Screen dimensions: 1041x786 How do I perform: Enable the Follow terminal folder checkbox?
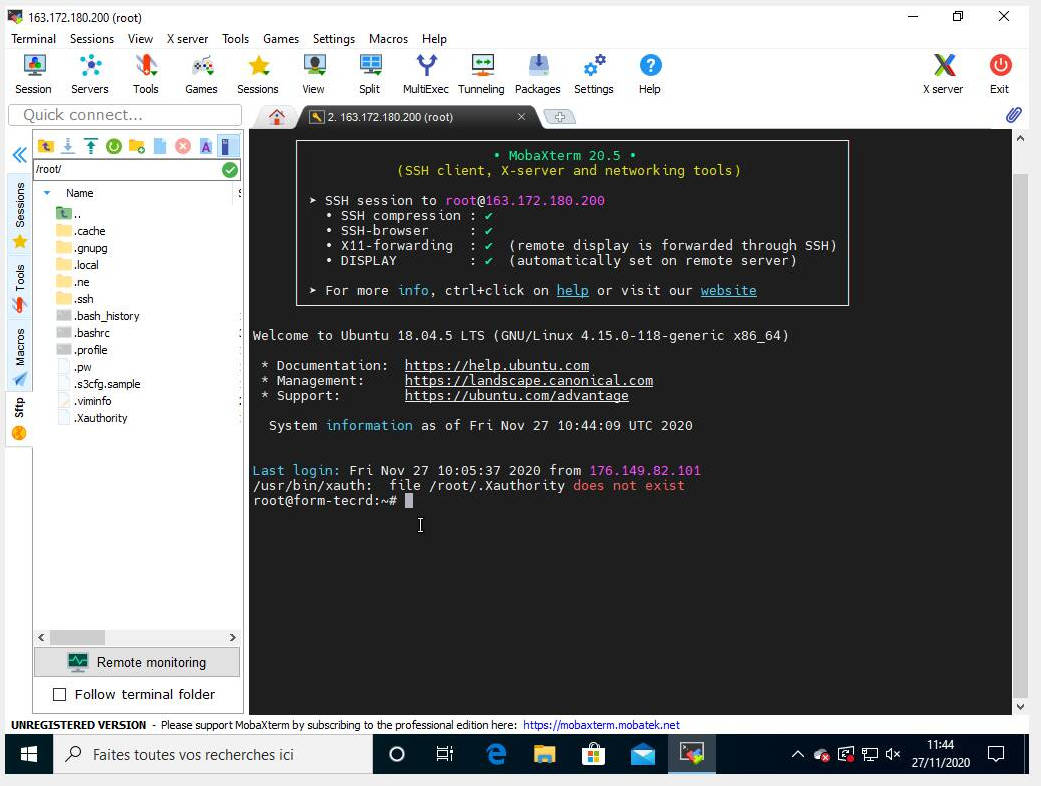click(x=60, y=694)
